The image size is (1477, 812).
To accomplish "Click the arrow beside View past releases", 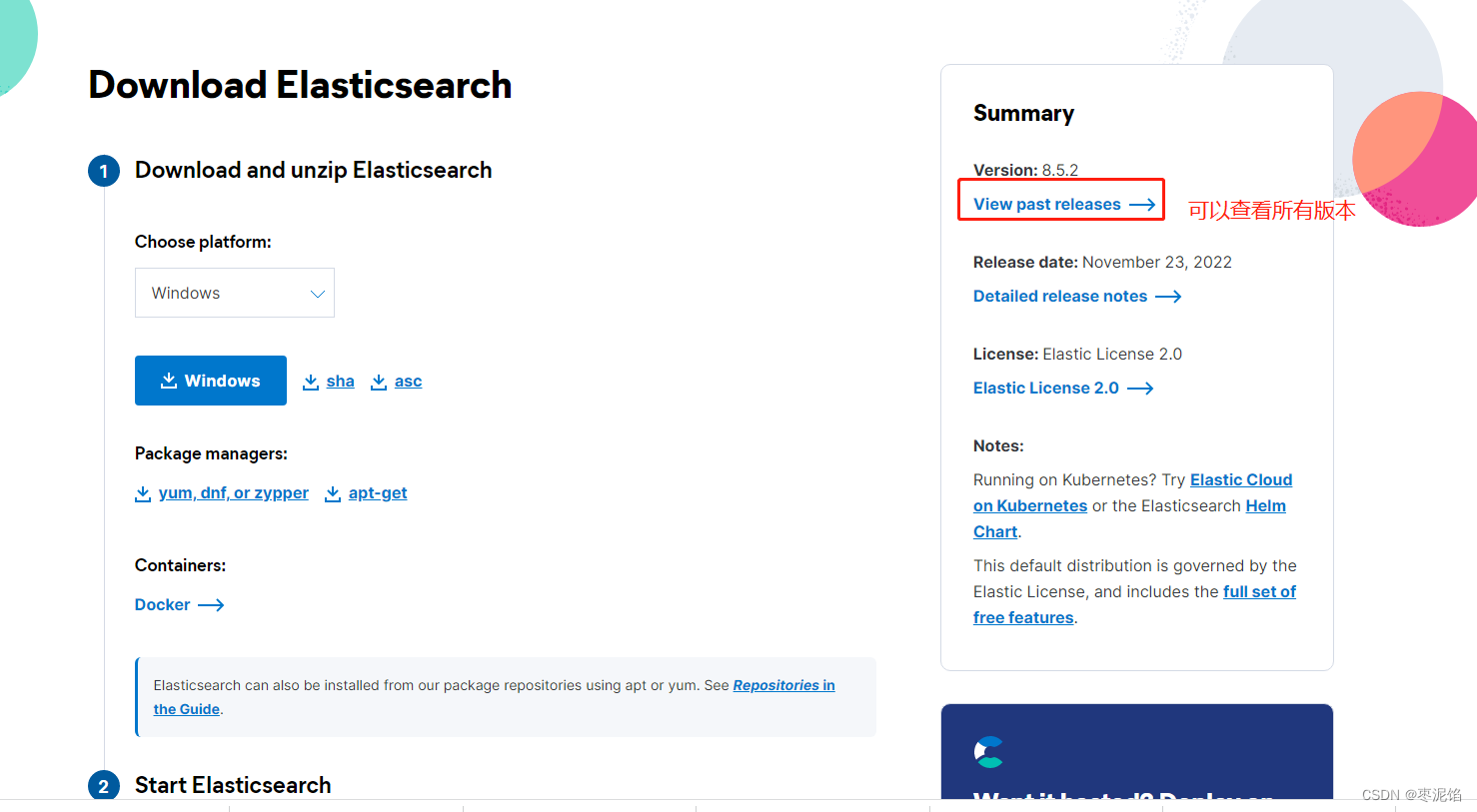I will coord(1142,205).
